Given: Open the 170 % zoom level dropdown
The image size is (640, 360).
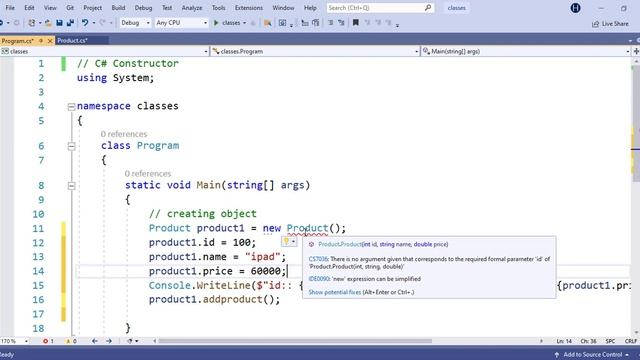Looking at the screenshot, I should point(15,341).
